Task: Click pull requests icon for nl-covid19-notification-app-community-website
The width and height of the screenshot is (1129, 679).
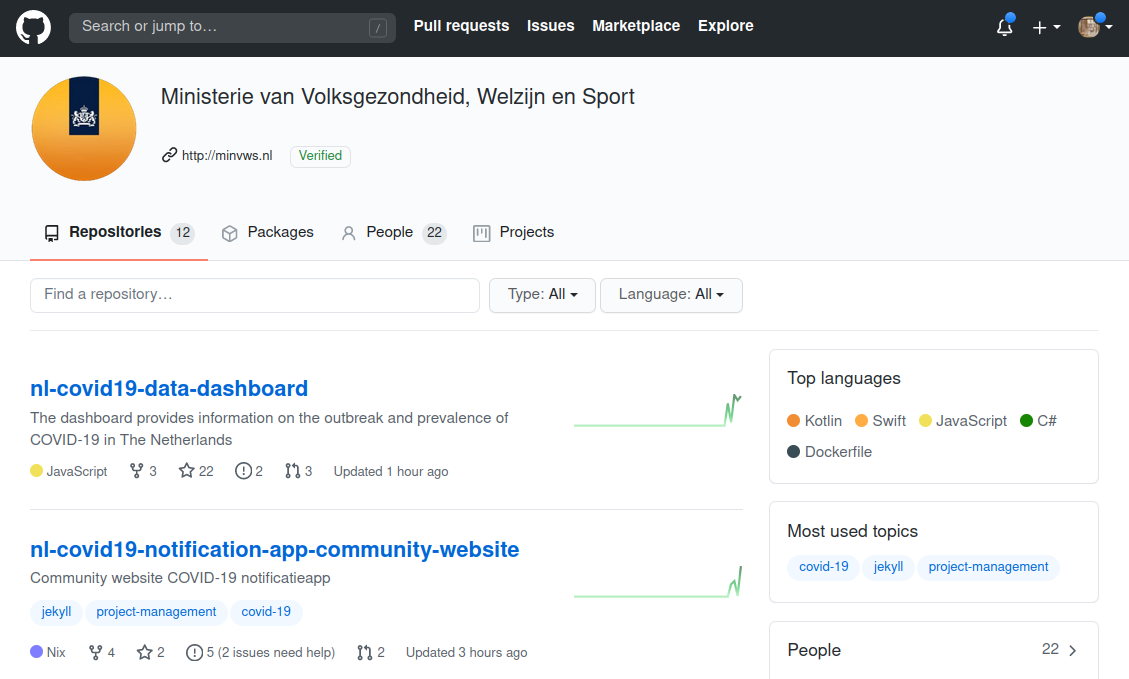Action: [365, 652]
